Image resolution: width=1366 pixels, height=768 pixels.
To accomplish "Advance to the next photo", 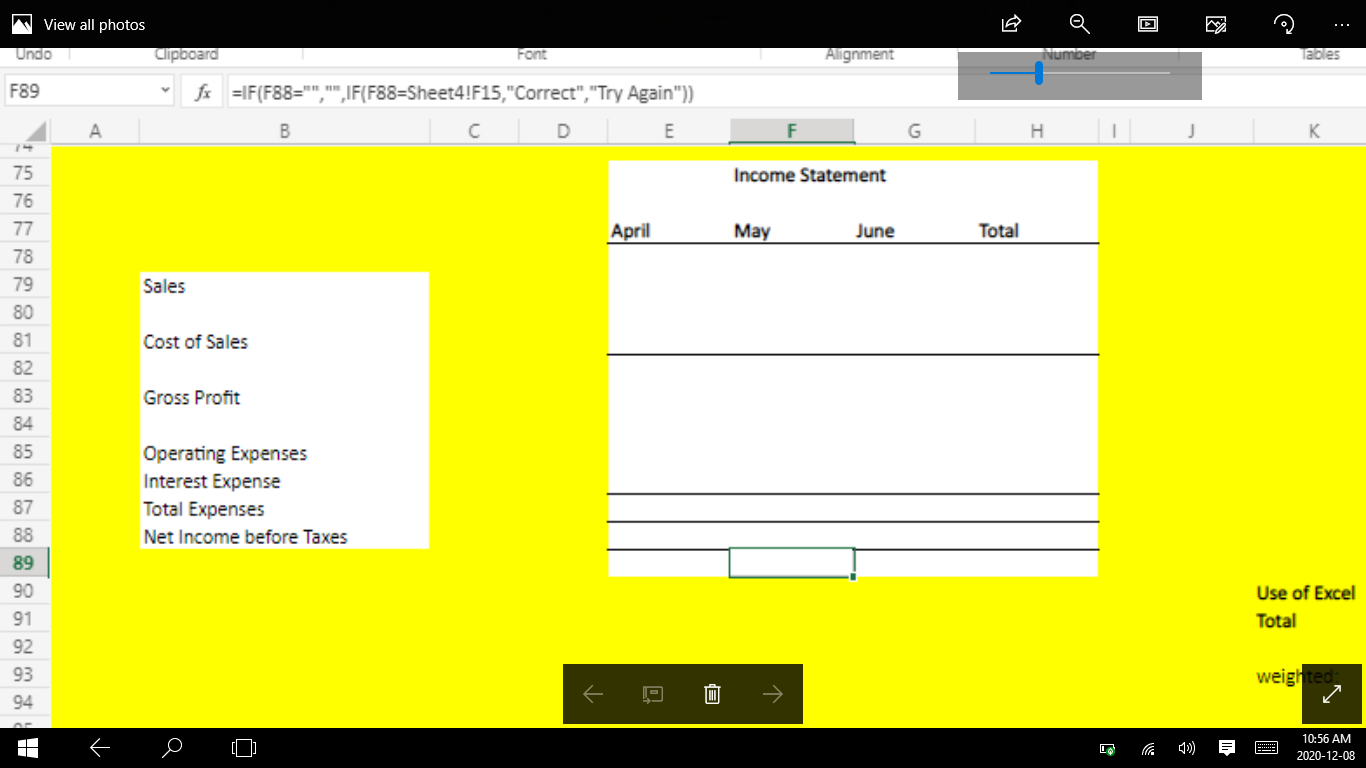I will (772, 693).
